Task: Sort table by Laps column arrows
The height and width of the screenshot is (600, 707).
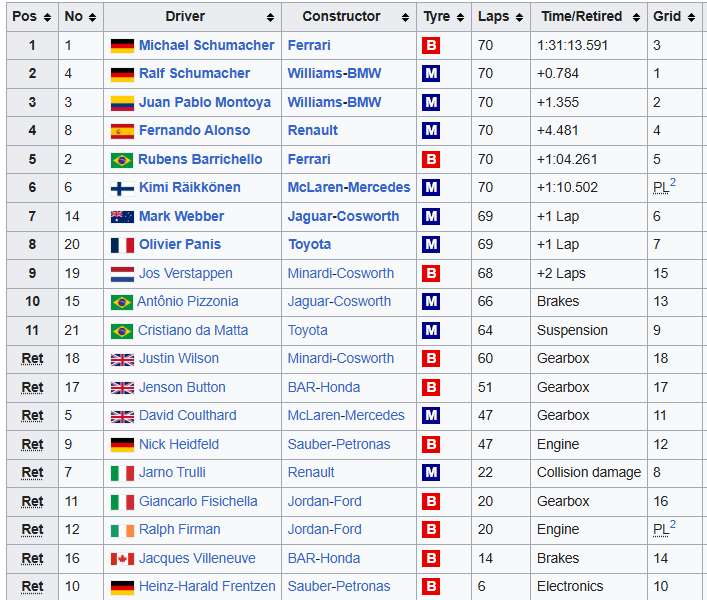Action: click(x=519, y=17)
